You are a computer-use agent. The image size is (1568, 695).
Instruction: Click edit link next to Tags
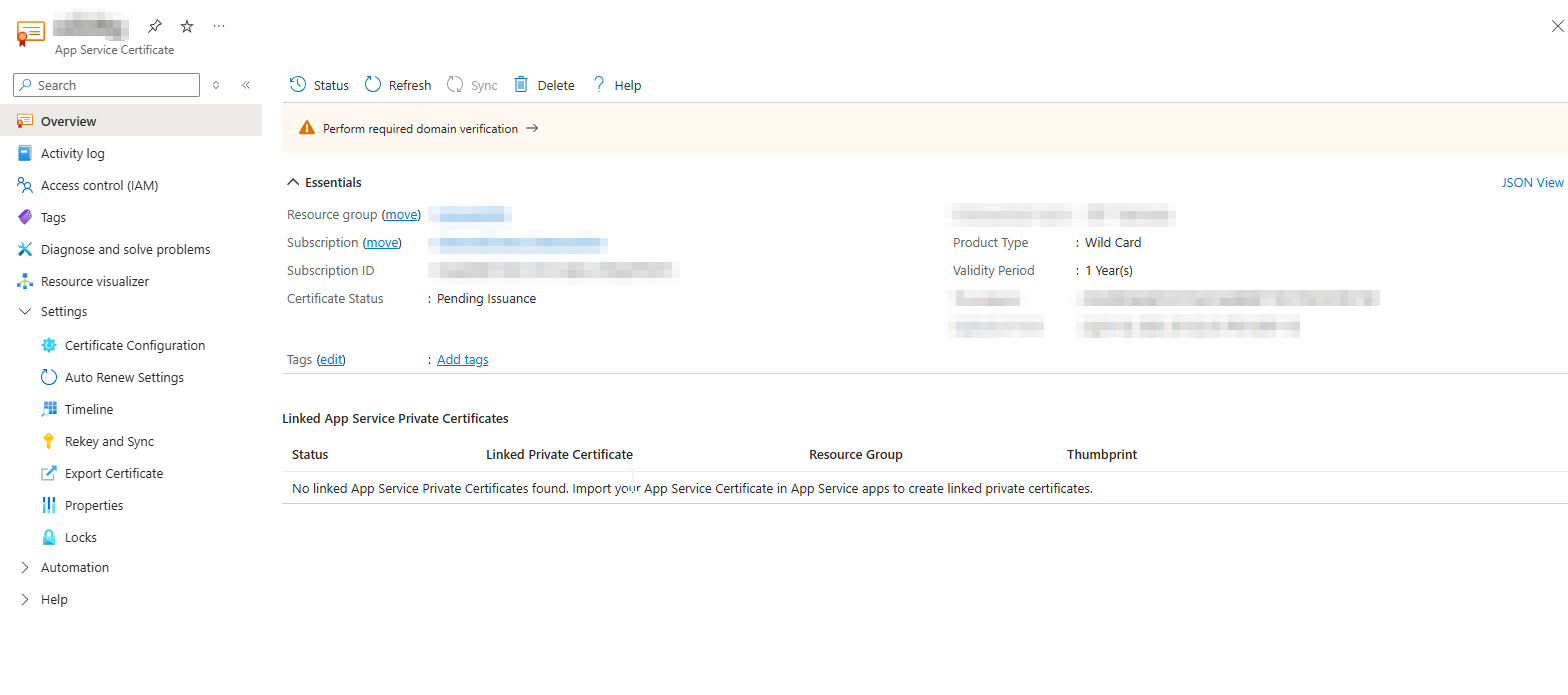pyautogui.click(x=331, y=359)
